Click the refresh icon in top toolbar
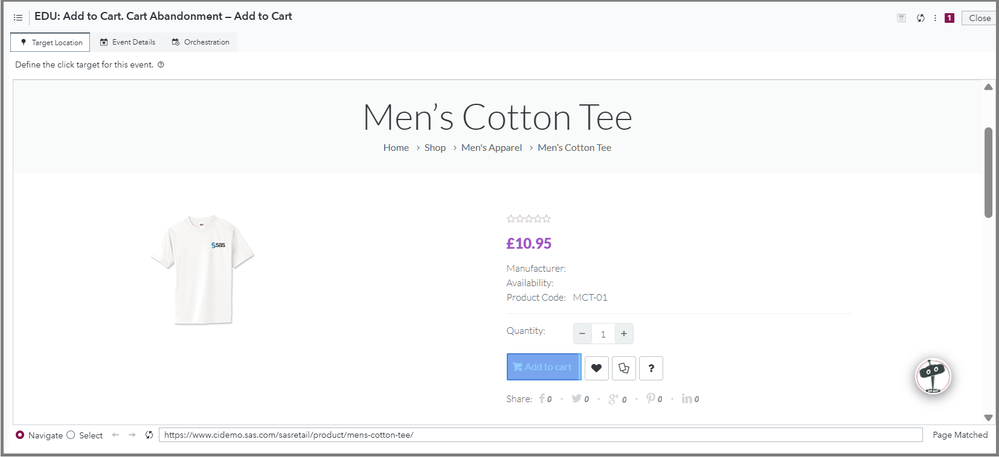999x457 pixels. (x=920, y=18)
